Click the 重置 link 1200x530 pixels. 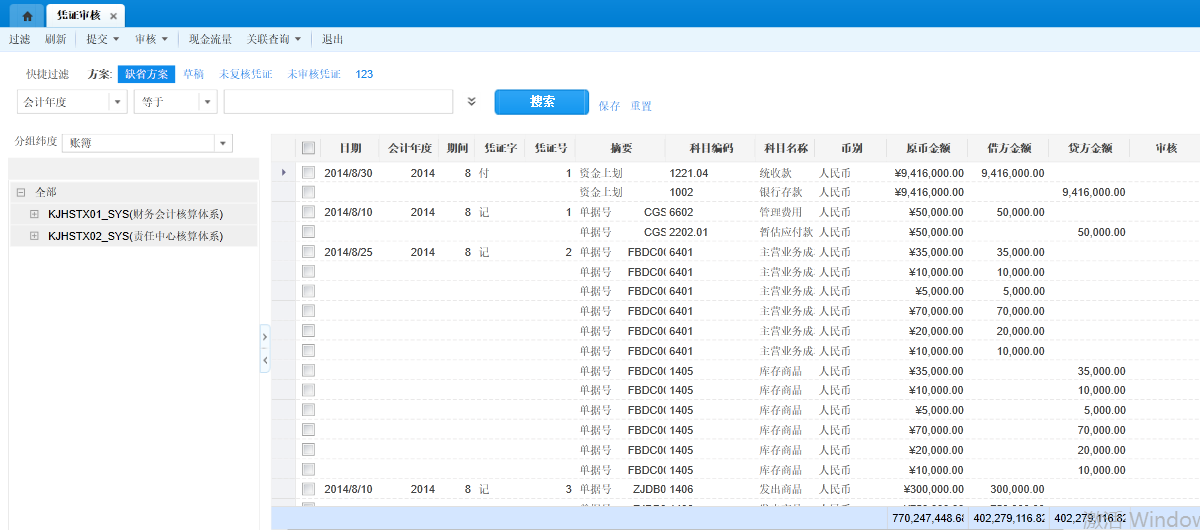click(641, 106)
